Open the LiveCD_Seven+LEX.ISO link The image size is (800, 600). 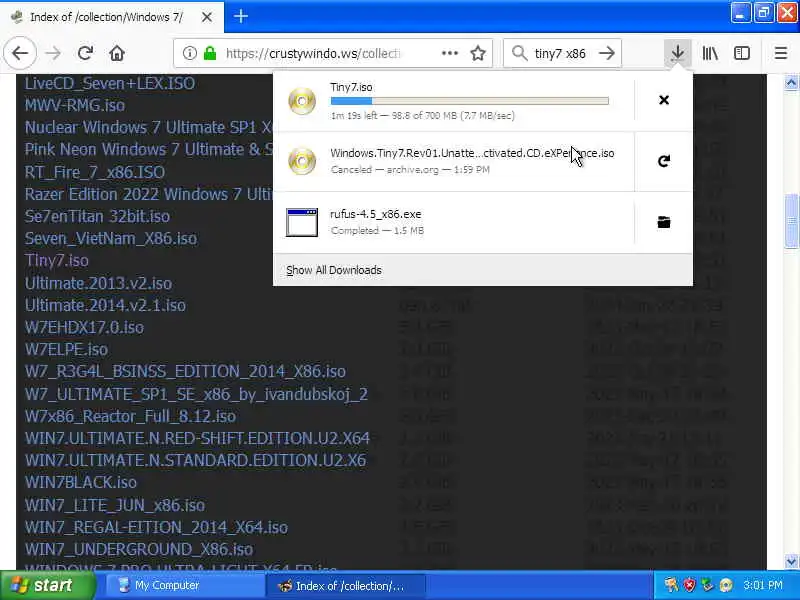coord(110,83)
